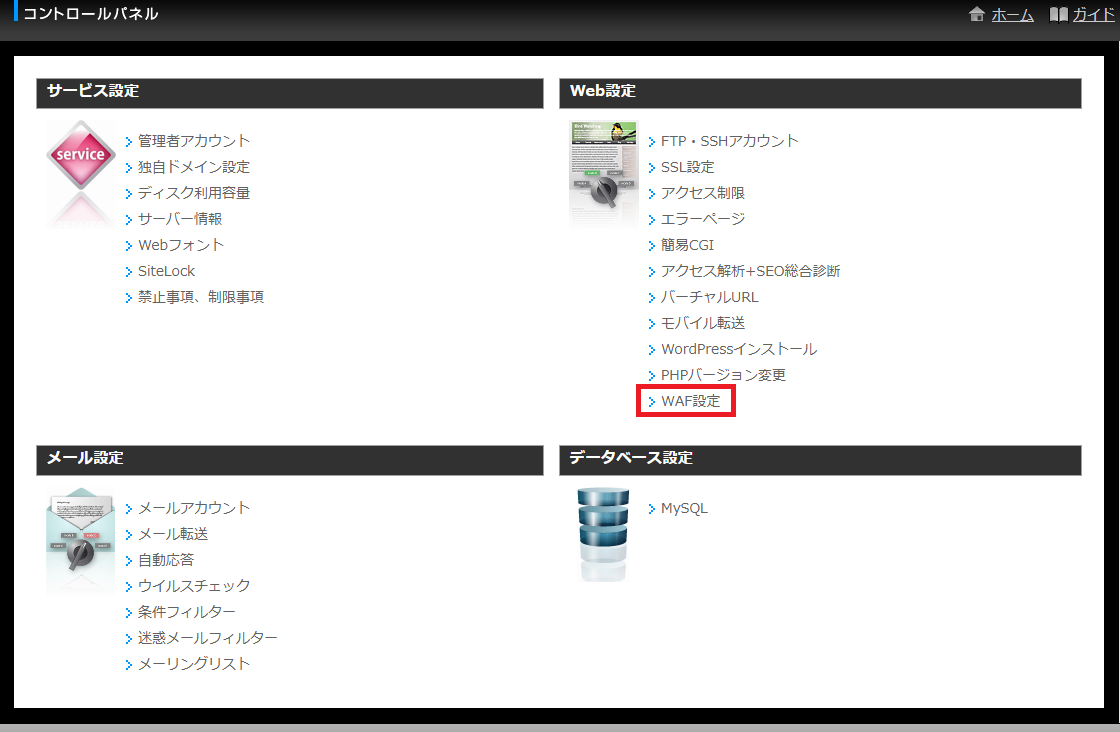1120x732 pixels.
Task: Open SSL設定 page
Action: click(687, 167)
